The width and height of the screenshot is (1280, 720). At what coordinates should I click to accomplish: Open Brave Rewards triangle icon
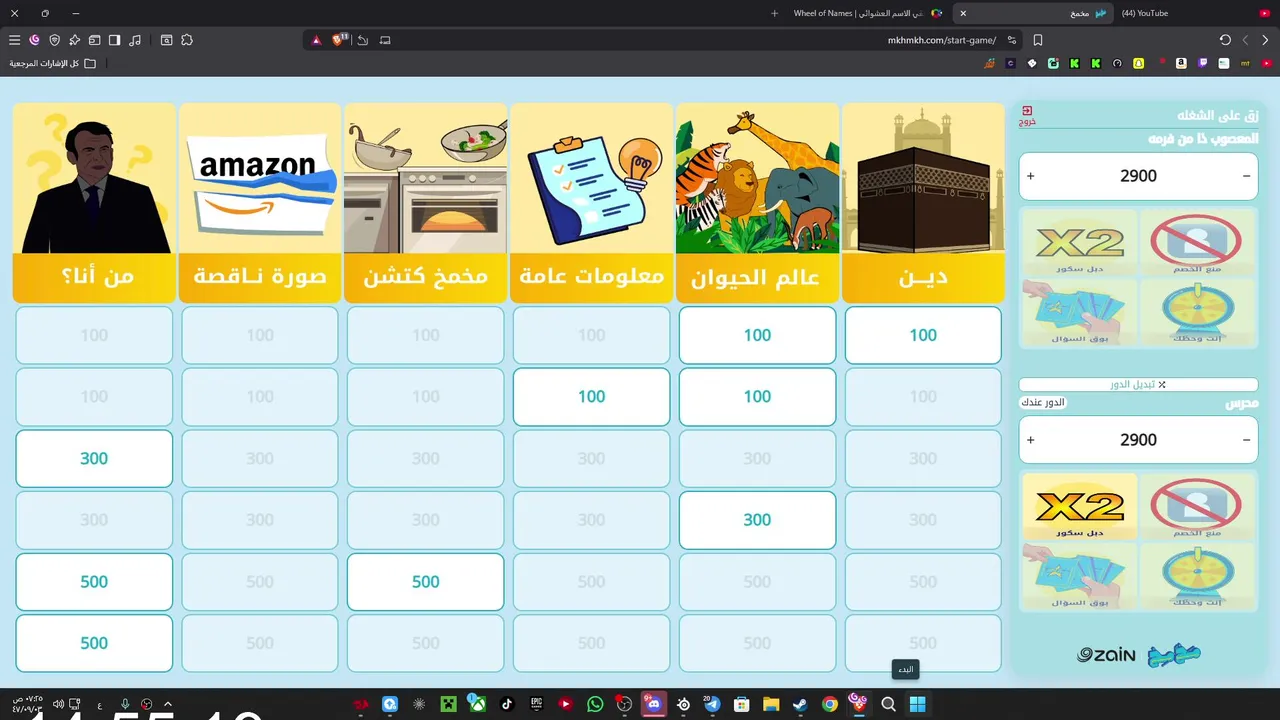click(316, 40)
